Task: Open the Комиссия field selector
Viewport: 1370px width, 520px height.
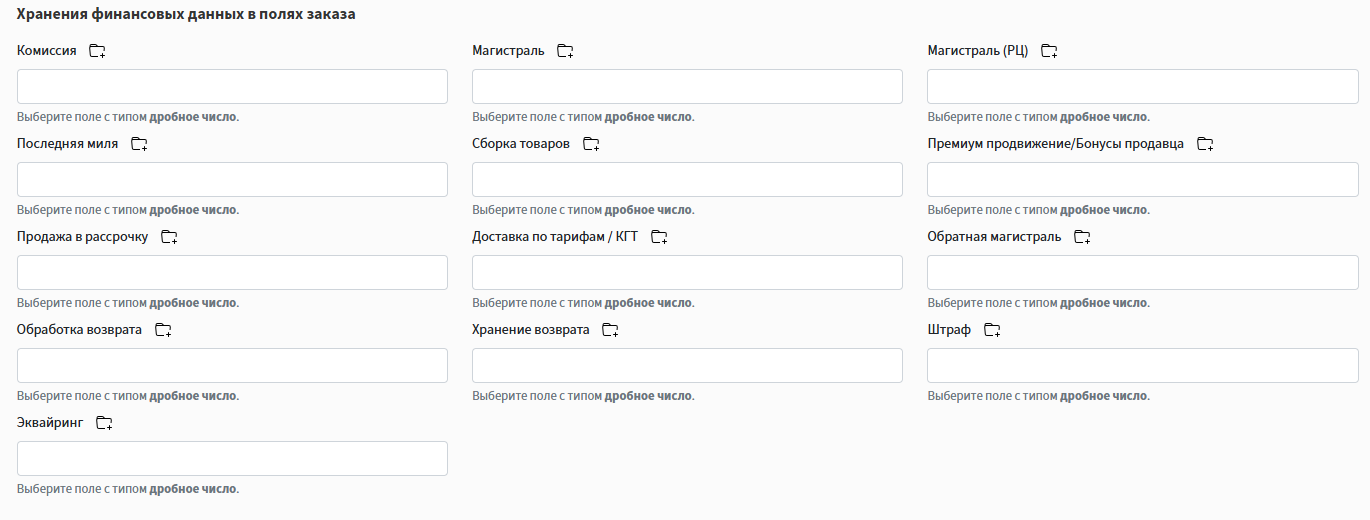Action: pos(232,86)
